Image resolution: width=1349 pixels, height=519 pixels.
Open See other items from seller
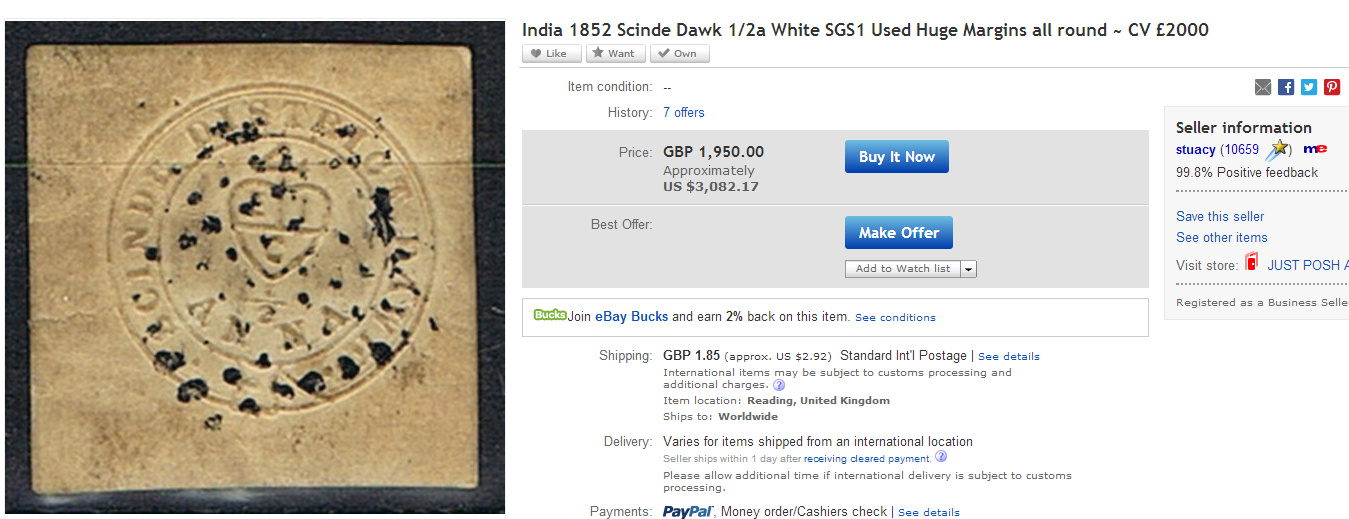tap(1222, 237)
